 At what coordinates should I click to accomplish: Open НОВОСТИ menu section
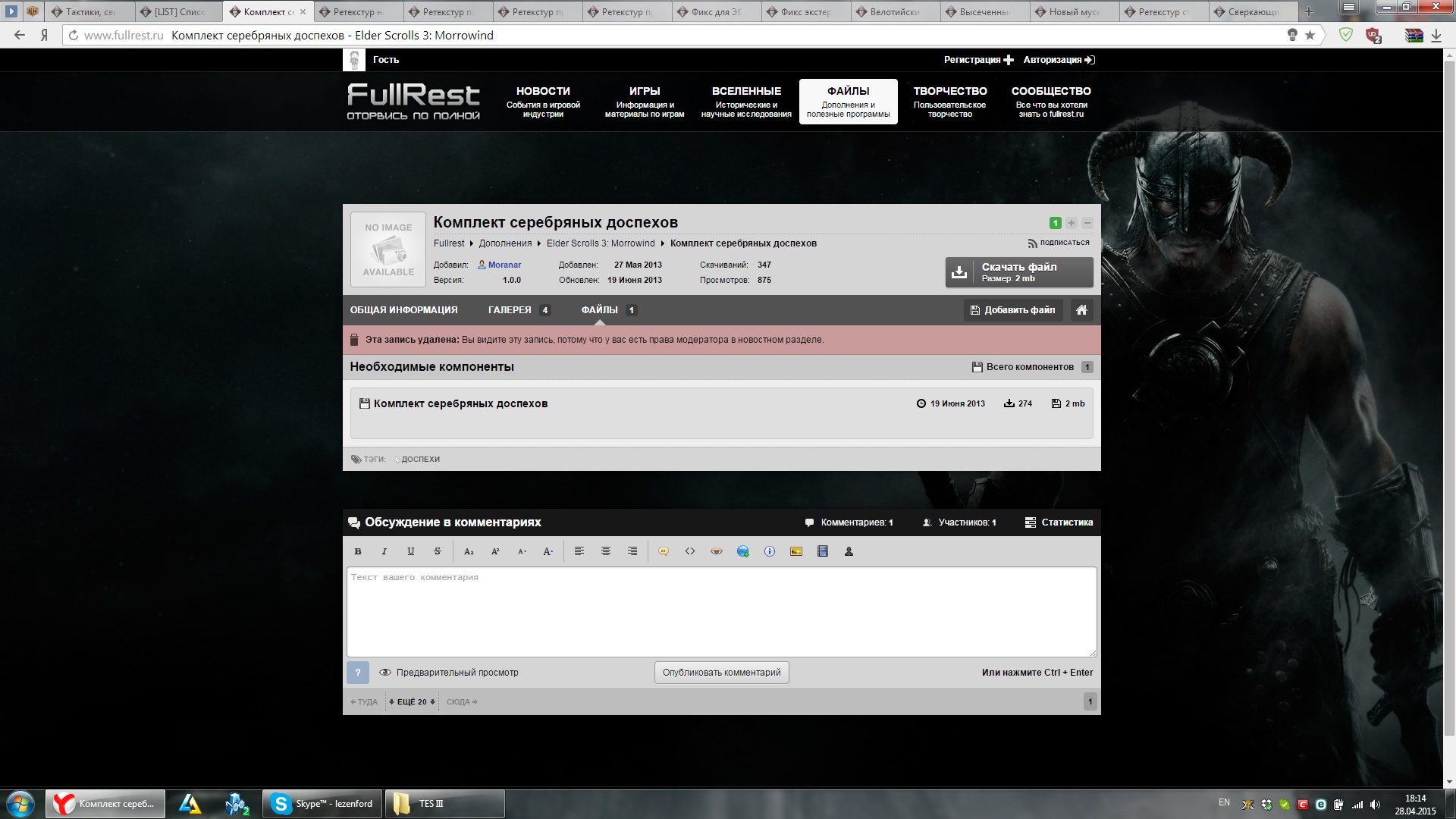click(x=543, y=102)
